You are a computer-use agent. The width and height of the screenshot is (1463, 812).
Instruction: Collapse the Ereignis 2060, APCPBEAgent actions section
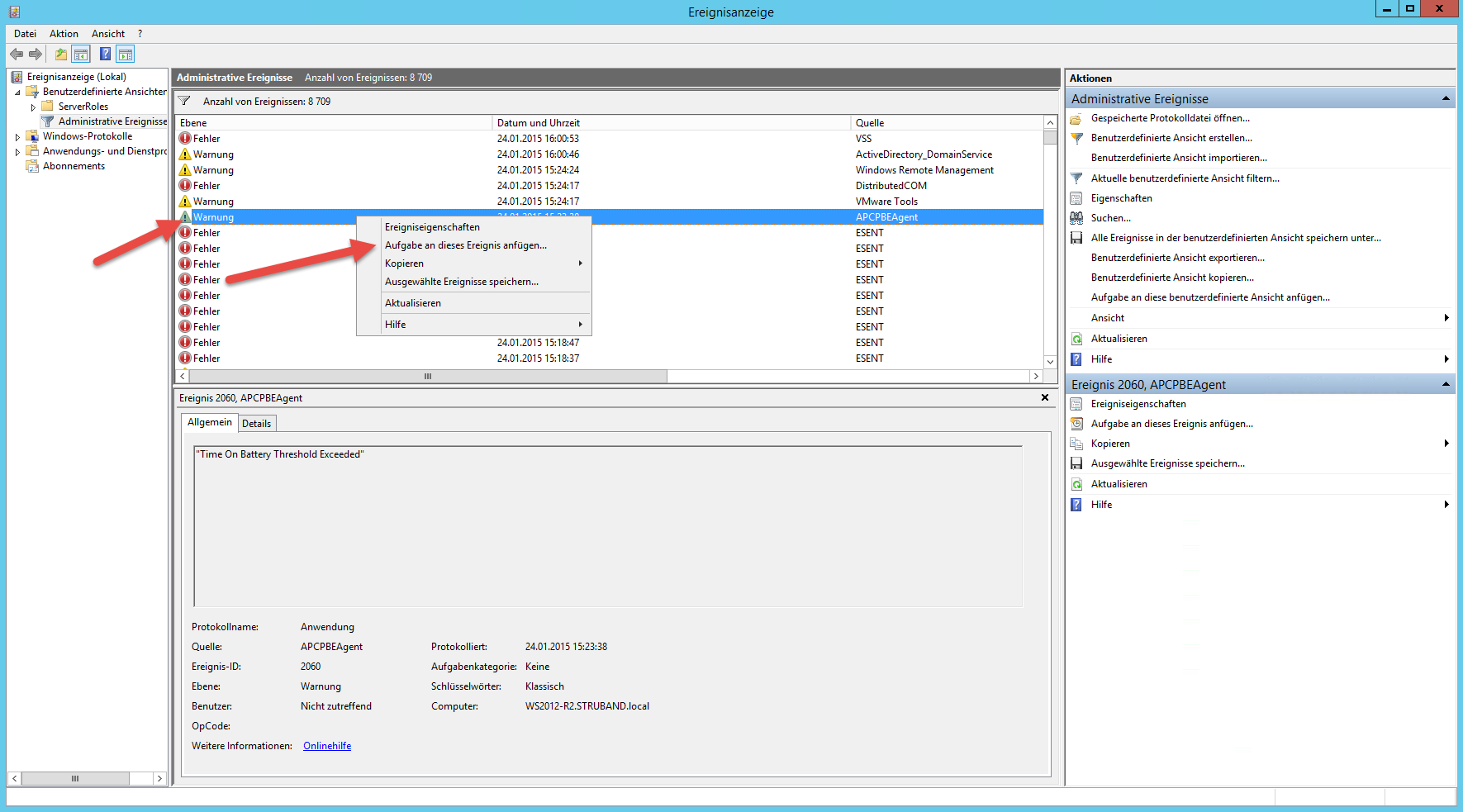pos(1446,384)
